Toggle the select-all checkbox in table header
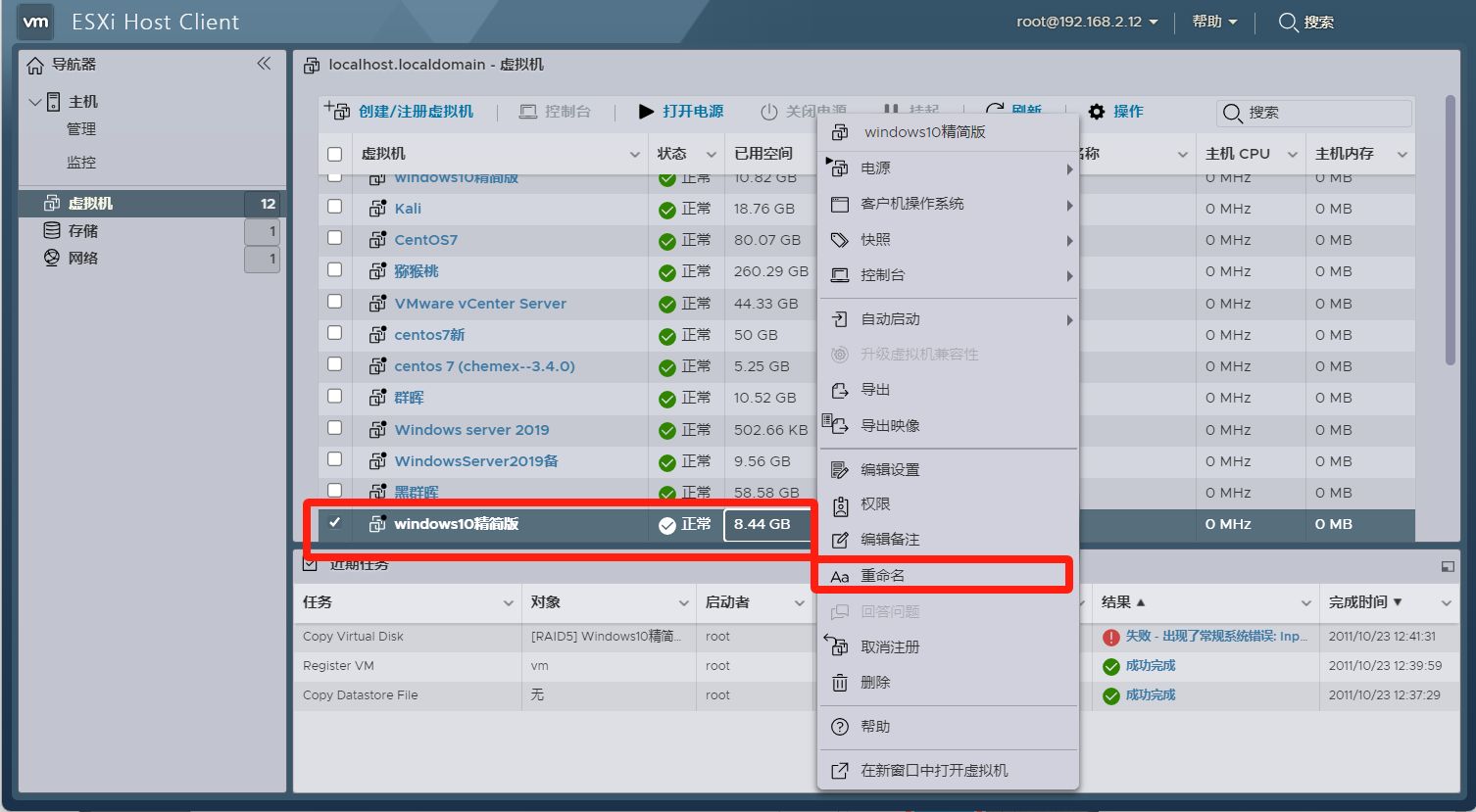1476x812 pixels. pos(335,154)
